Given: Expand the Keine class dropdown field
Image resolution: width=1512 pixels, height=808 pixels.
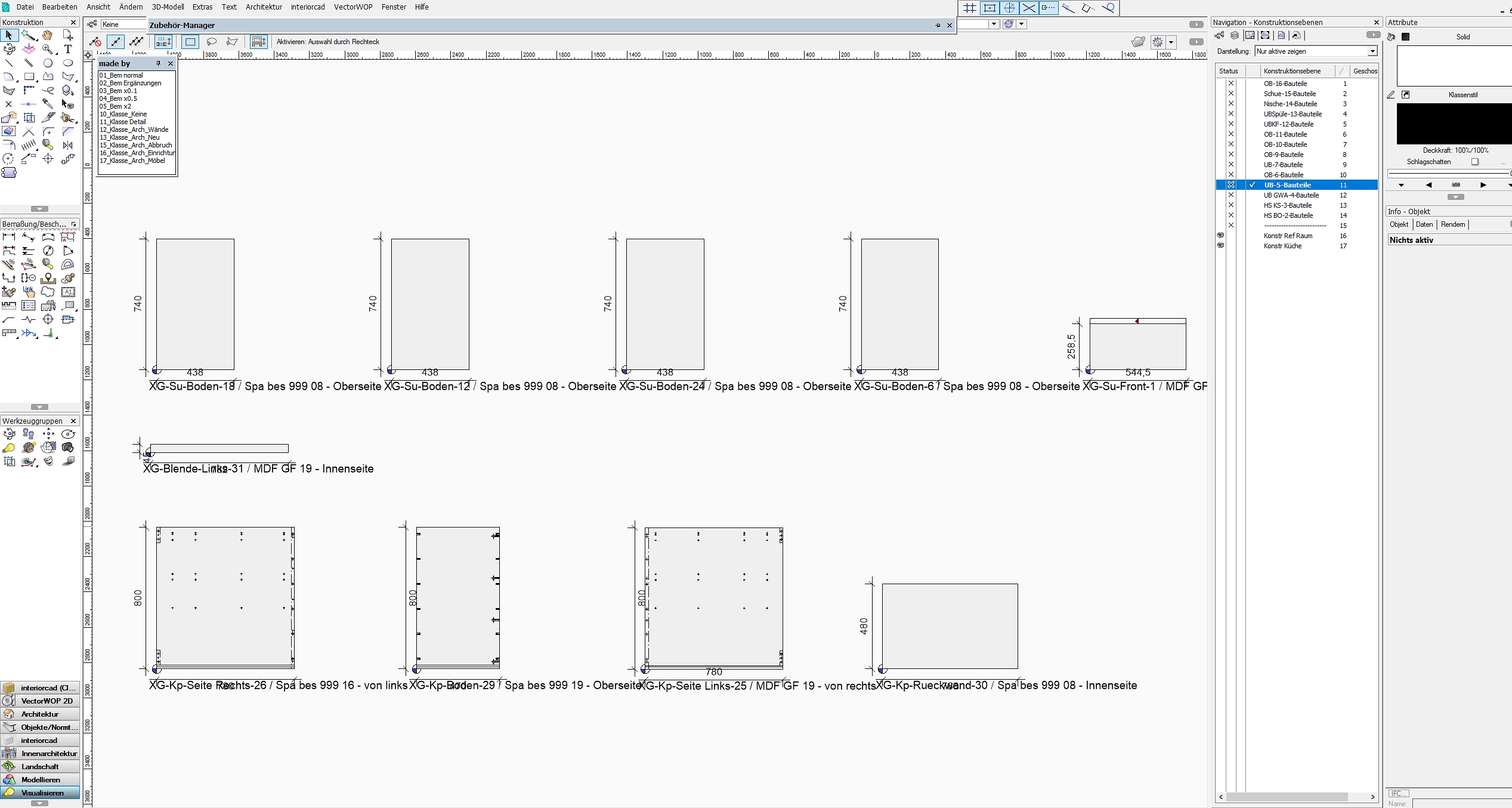Looking at the screenshot, I should (x=123, y=24).
